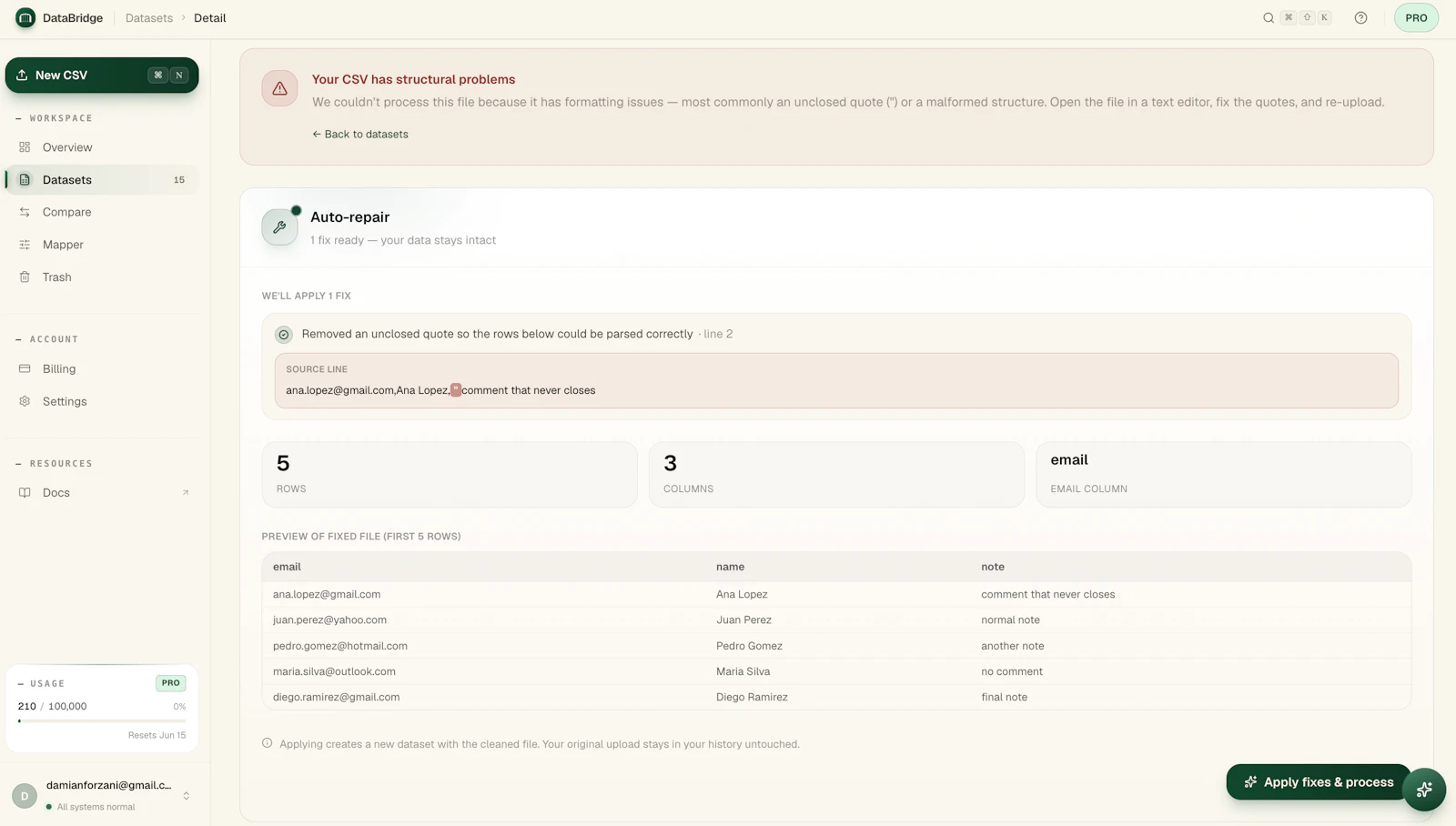Click the Email Column stat card
Screen dimensions: 1456x826
(x=1224, y=475)
